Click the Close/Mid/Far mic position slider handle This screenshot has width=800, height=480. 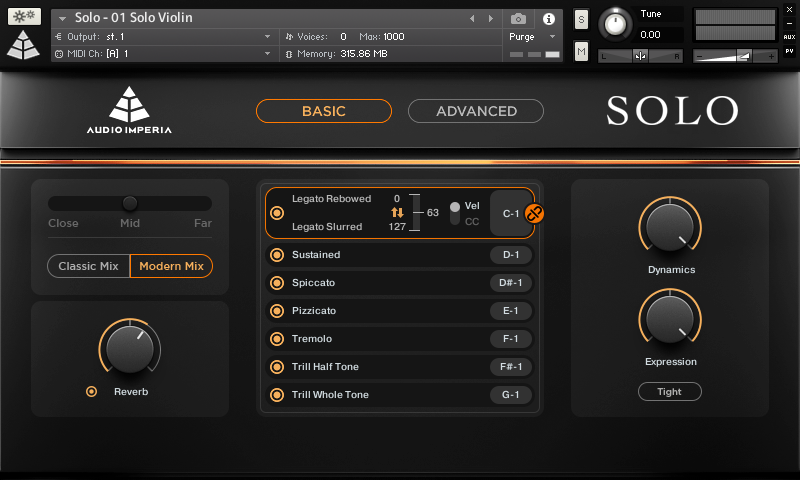pyautogui.click(x=130, y=204)
